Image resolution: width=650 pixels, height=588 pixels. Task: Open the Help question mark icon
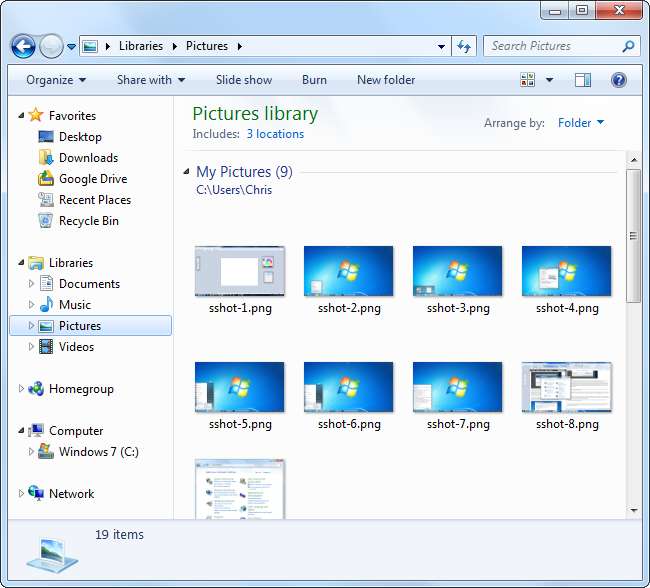point(618,80)
